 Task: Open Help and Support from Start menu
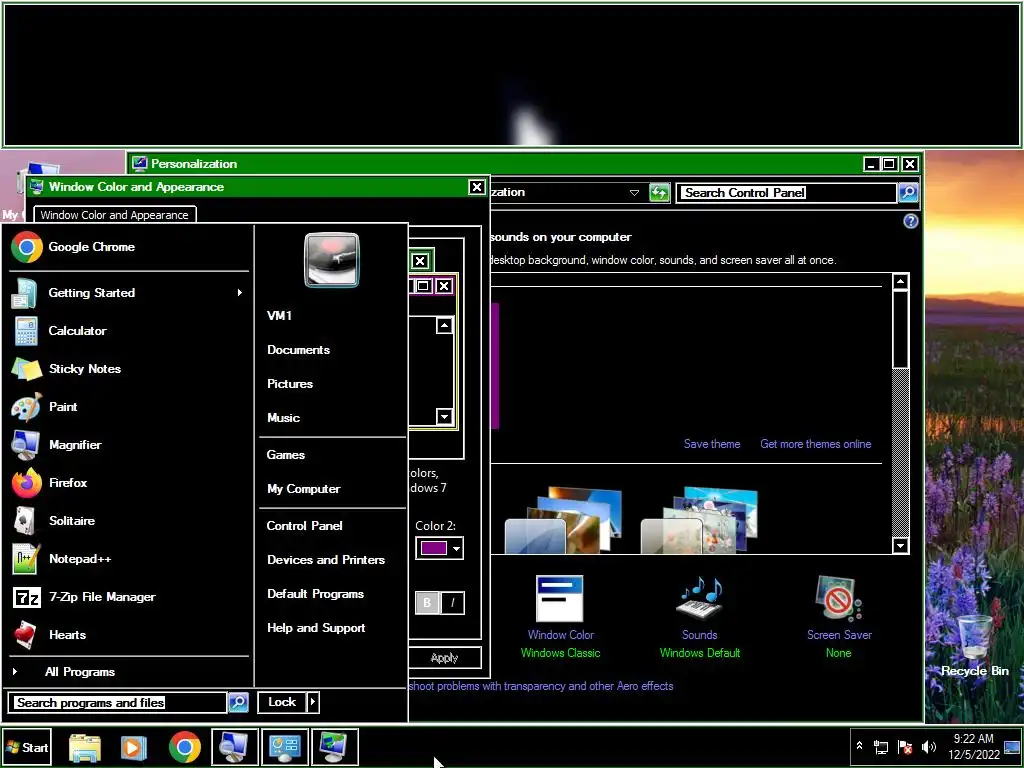[x=316, y=628]
